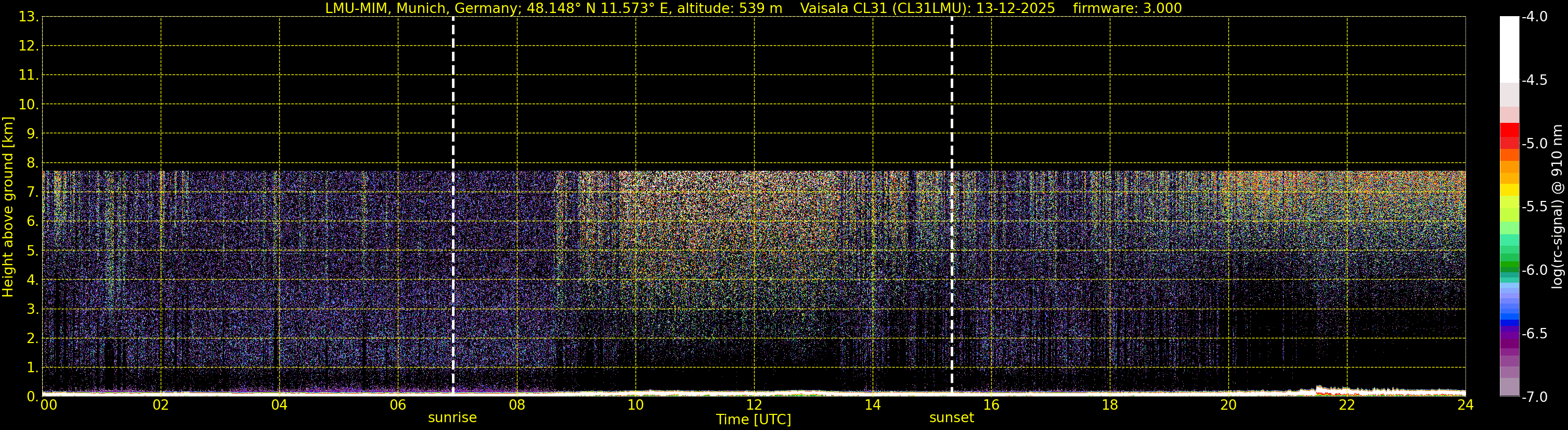
Task: Click the 'Height above ground [km]' axis label
Action: (x=8, y=207)
